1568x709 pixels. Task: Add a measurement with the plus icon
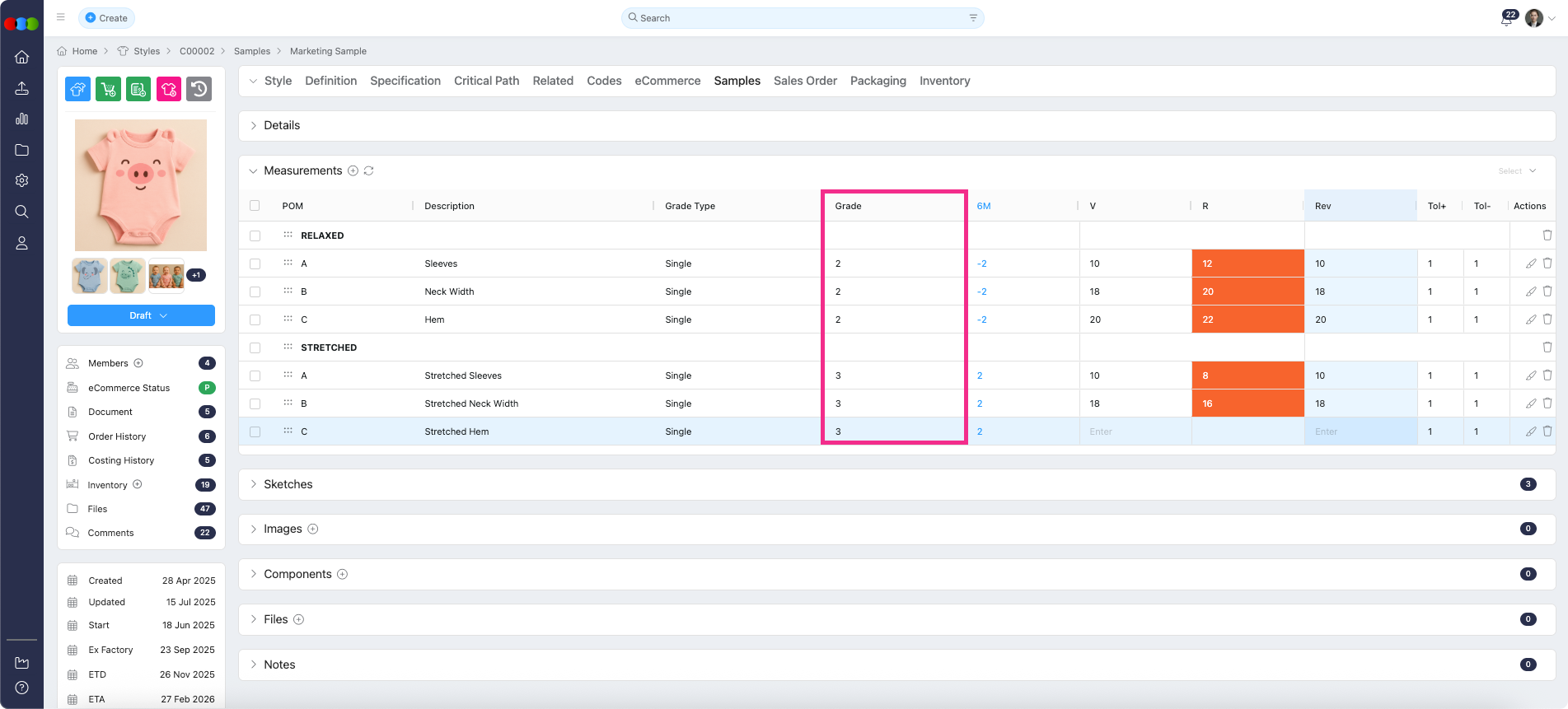pos(353,170)
